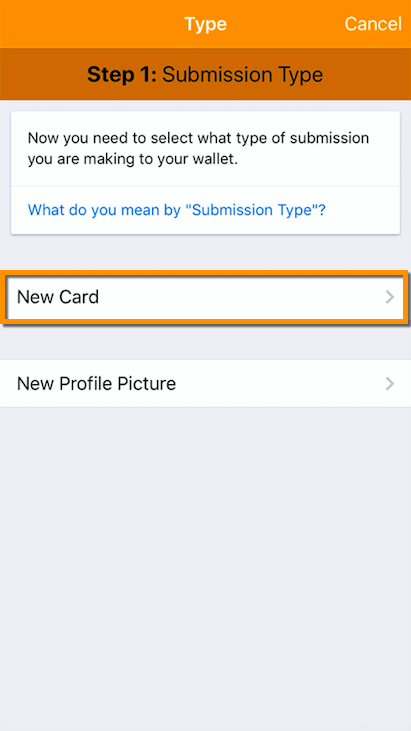Select the New Card option

click(205, 297)
